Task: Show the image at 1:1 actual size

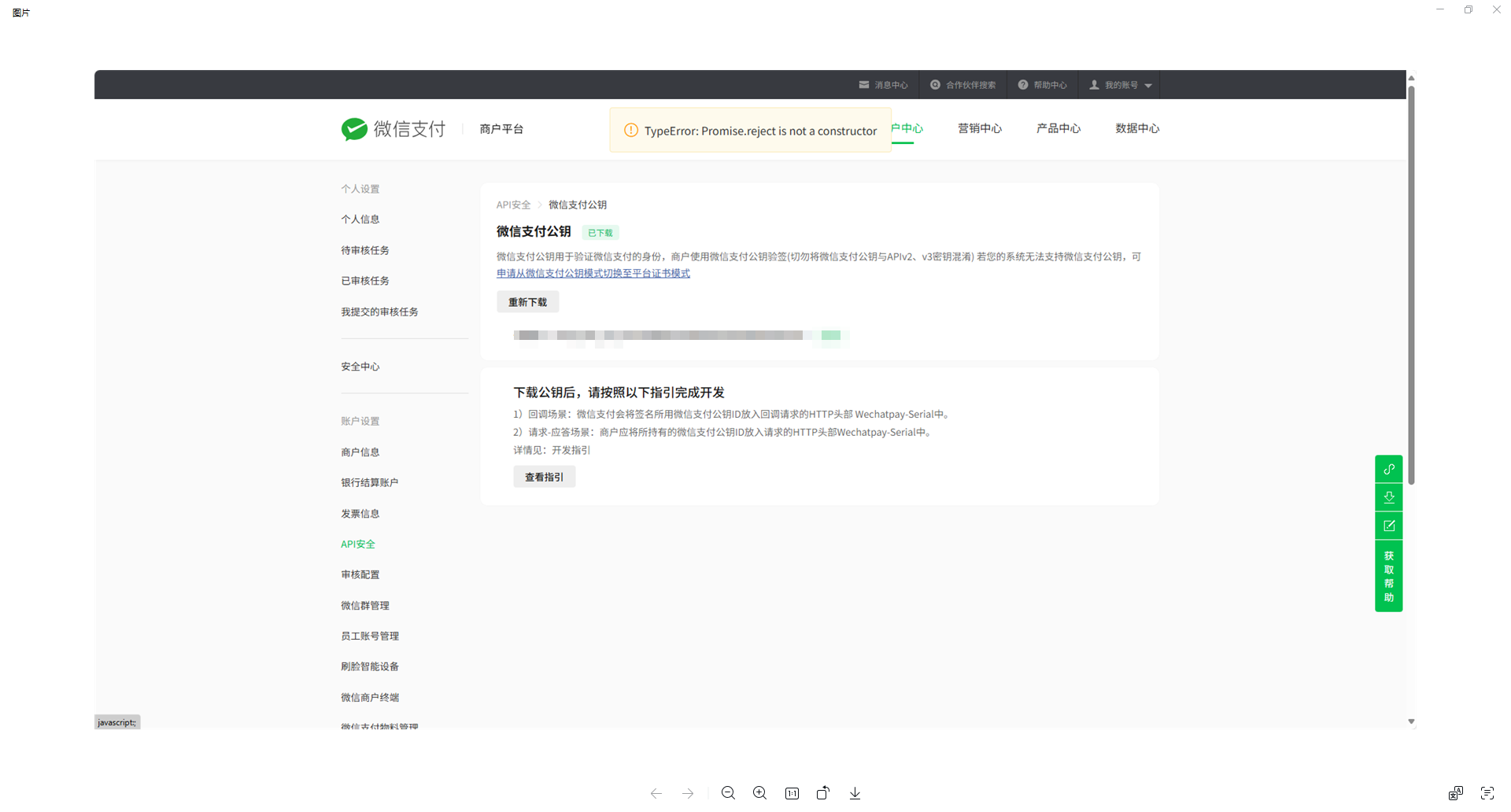Action: pos(792,793)
